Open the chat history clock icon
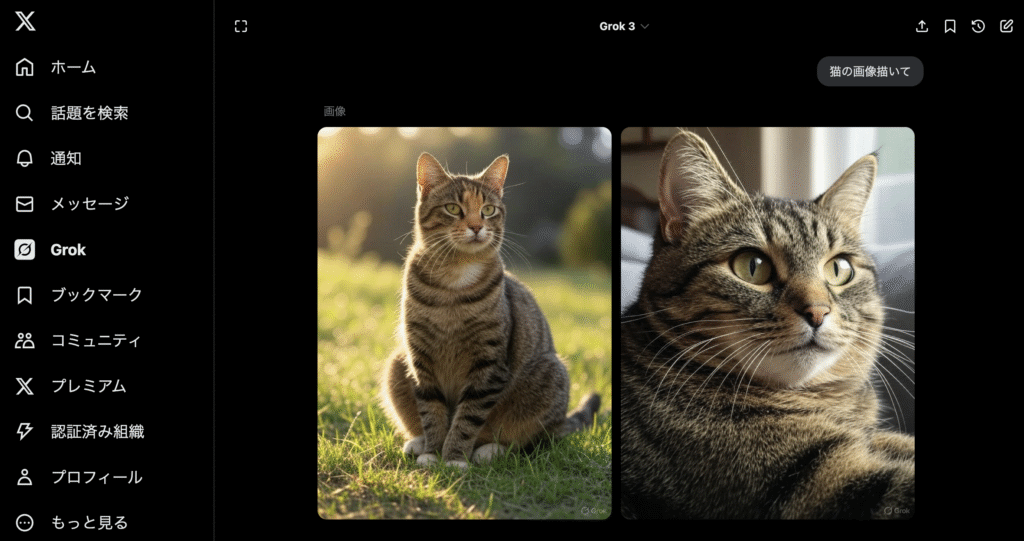Image resolution: width=1024 pixels, height=541 pixels. click(x=978, y=26)
